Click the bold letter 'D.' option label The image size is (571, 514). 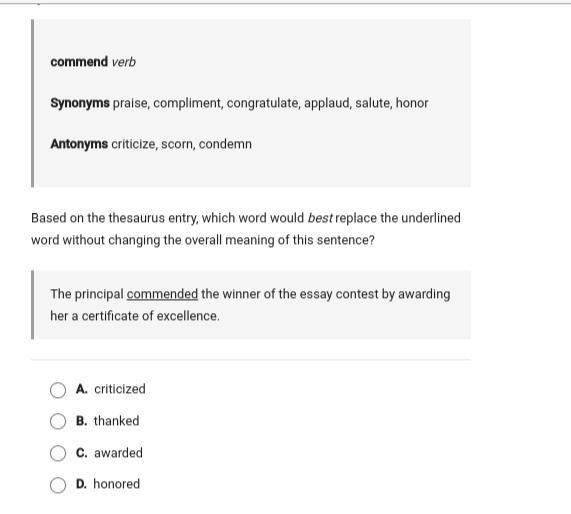[82, 484]
